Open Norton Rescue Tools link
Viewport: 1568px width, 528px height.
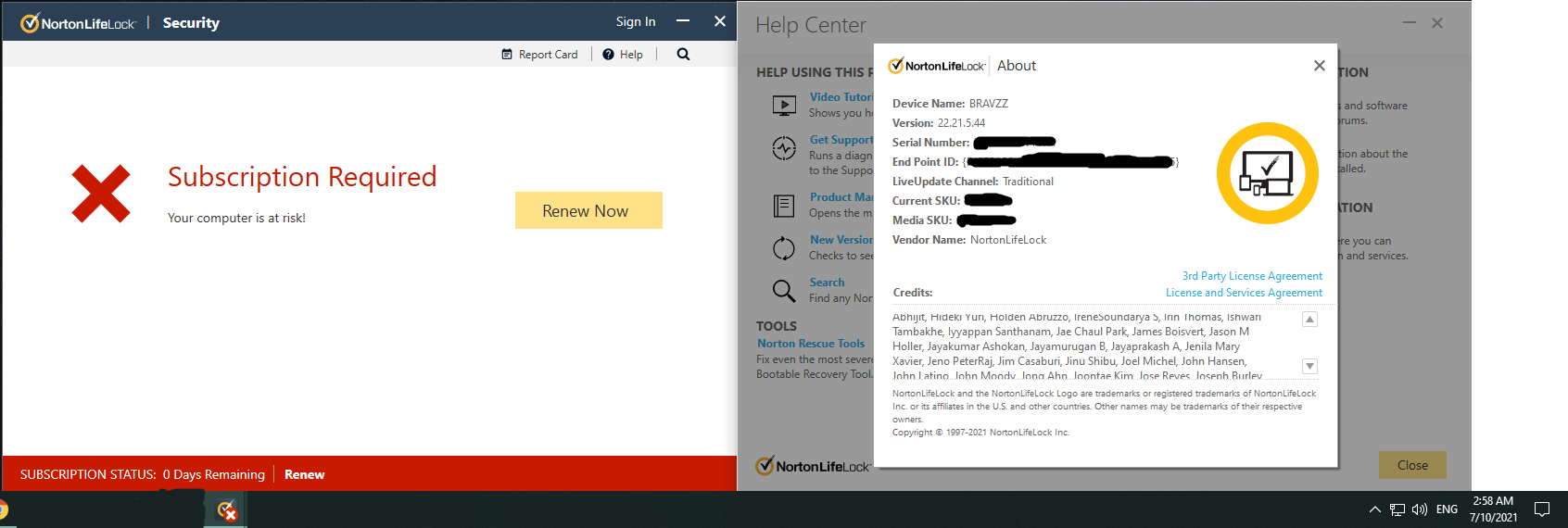coord(811,344)
